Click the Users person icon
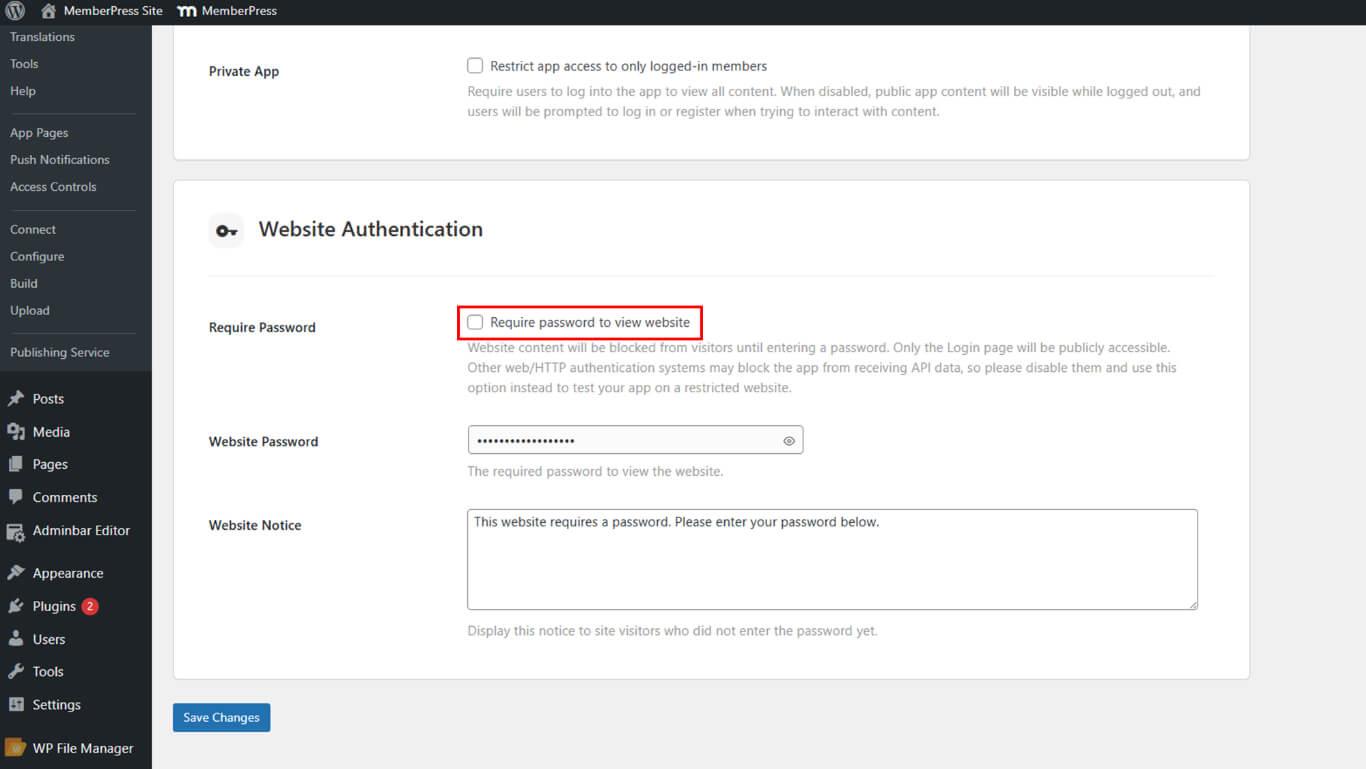This screenshot has height=769, width=1366. click(16, 639)
